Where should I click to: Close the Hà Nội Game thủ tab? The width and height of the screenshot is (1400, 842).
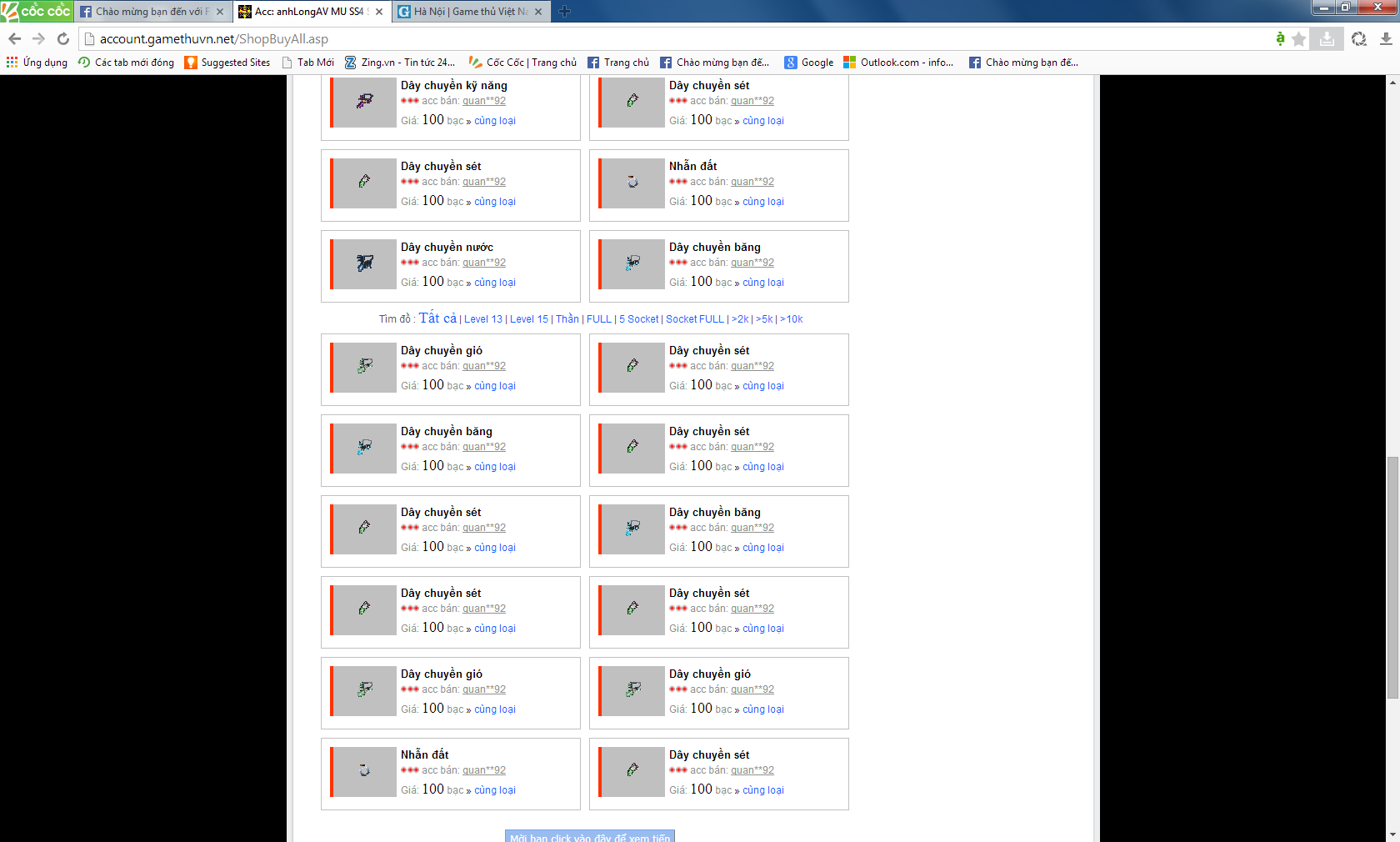click(x=538, y=12)
